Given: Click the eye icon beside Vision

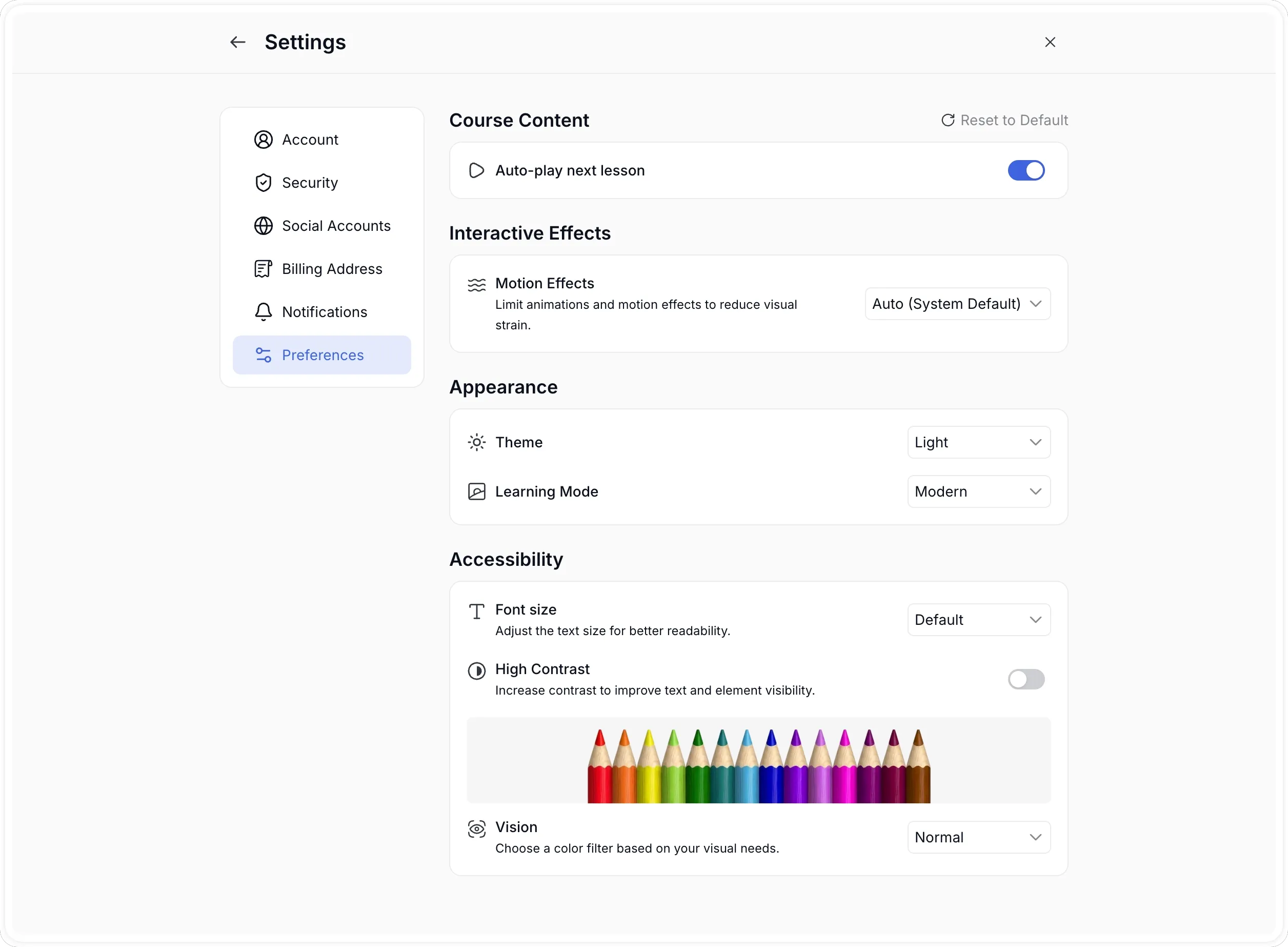Looking at the screenshot, I should point(476,828).
